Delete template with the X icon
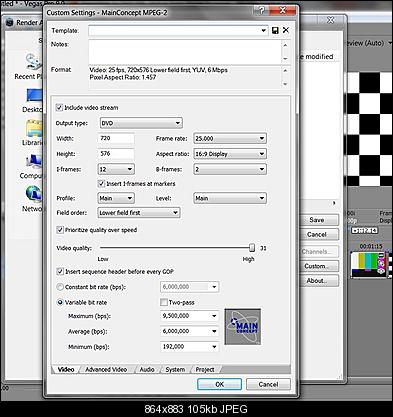 pyautogui.click(x=286, y=30)
